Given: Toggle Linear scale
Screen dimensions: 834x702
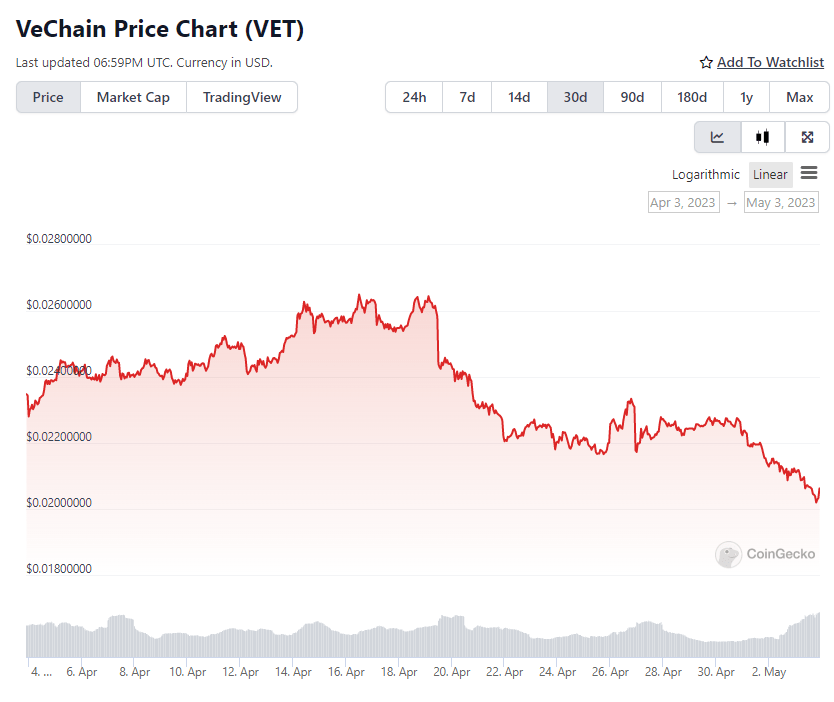Looking at the screenshot, I should pyautogui.click(x=770, y=174).
